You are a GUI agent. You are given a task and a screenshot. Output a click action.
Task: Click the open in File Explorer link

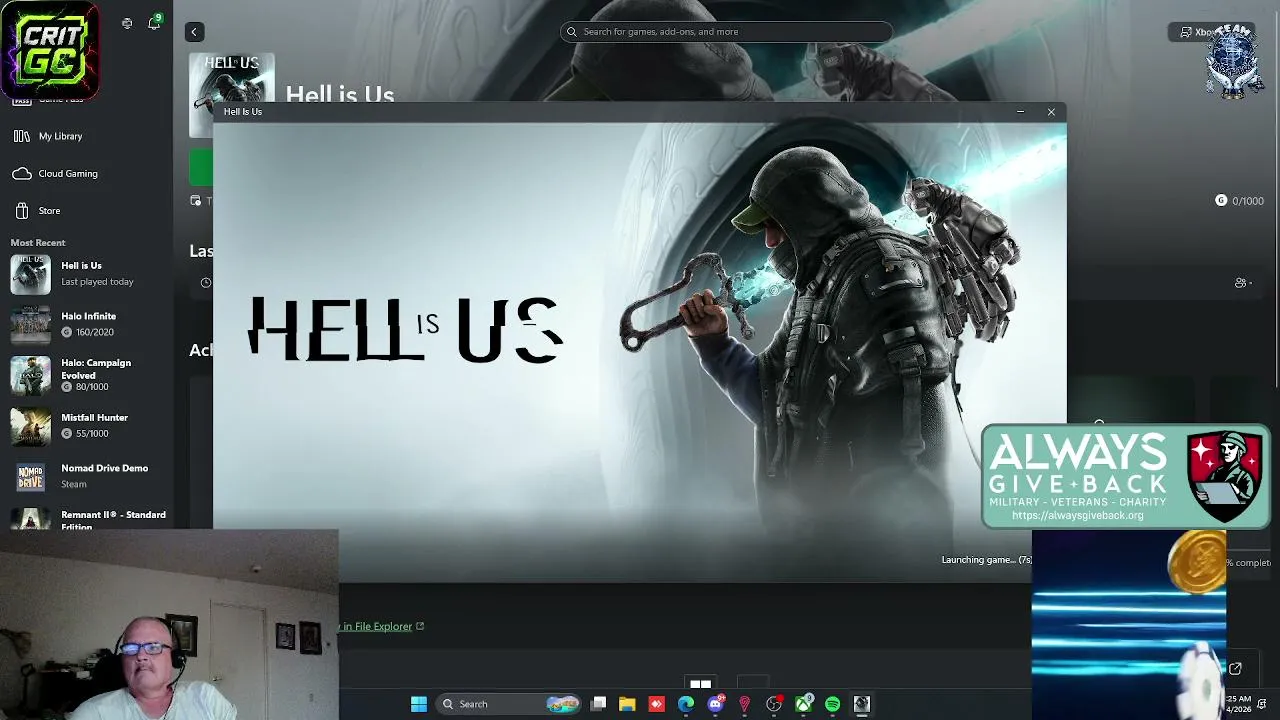click(382, 627)
